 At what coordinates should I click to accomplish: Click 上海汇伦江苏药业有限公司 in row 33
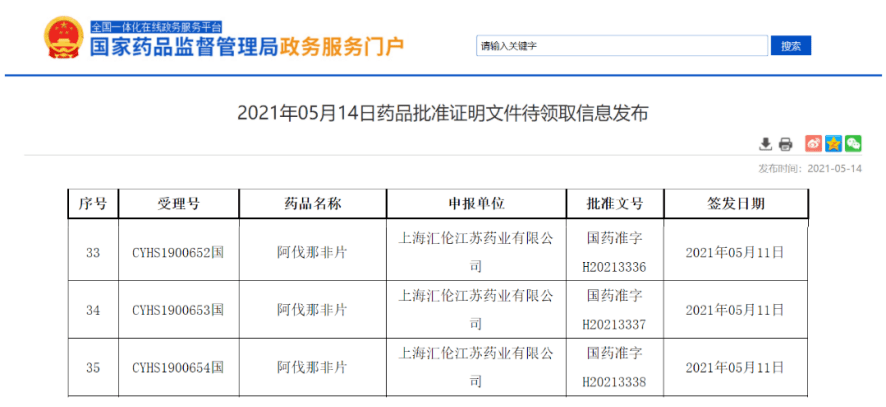click(476, 253)
